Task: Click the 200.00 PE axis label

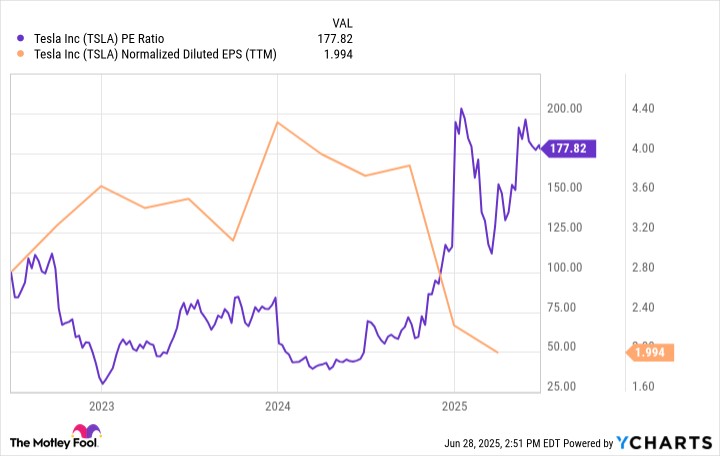Action: tap(564, 108)
